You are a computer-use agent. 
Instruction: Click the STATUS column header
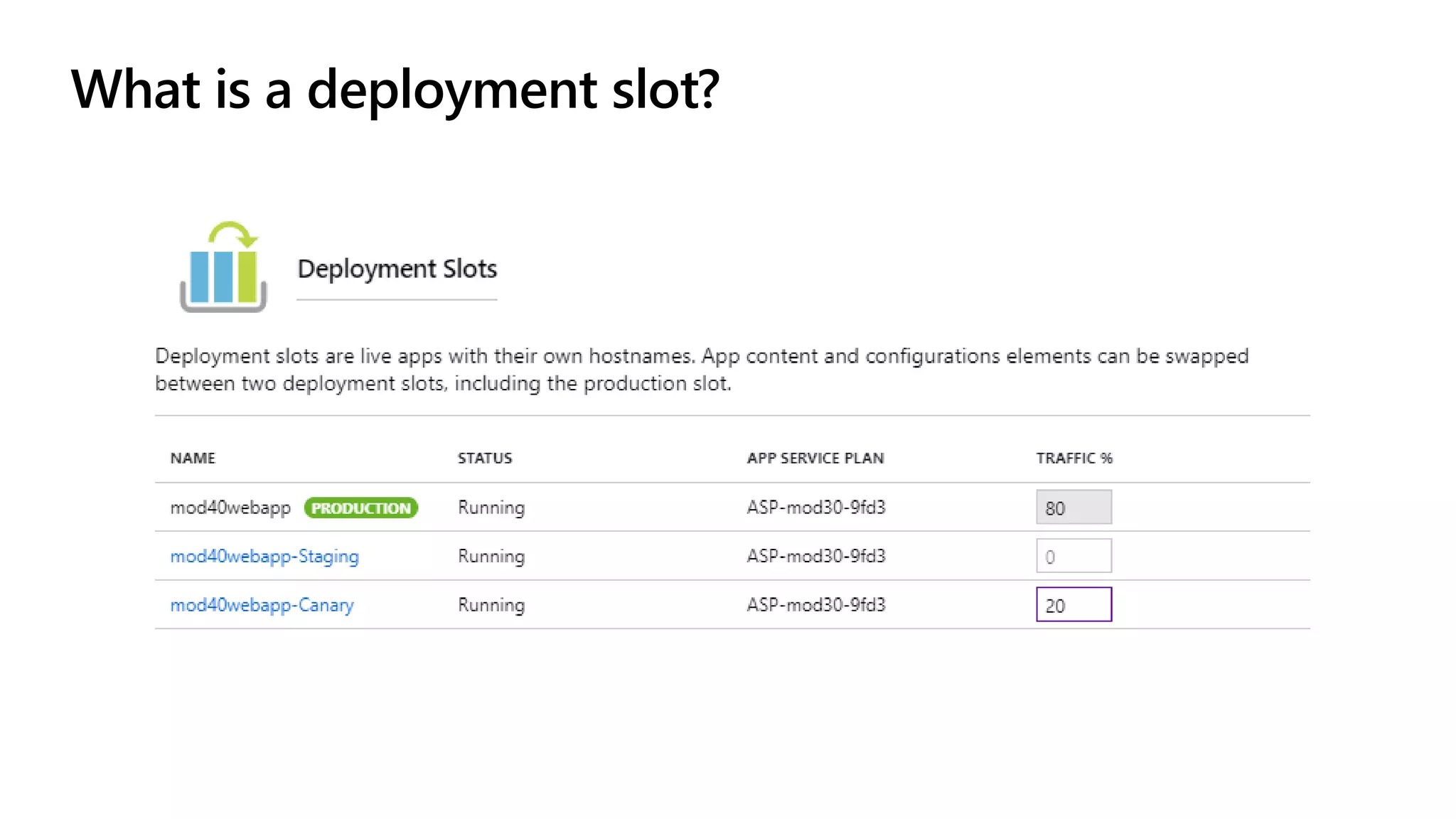(485, 458)
